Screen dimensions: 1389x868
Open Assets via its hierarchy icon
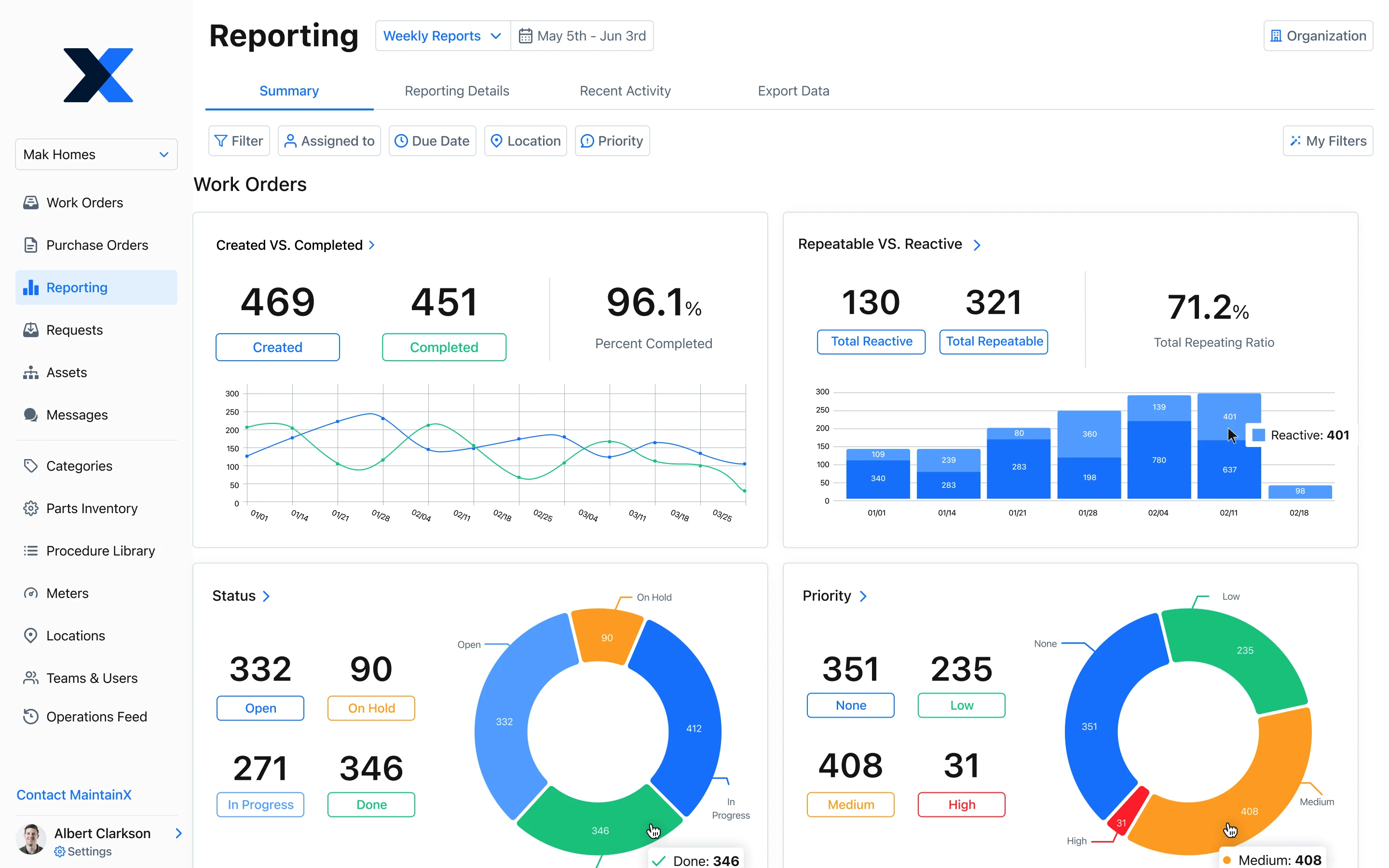30,373
